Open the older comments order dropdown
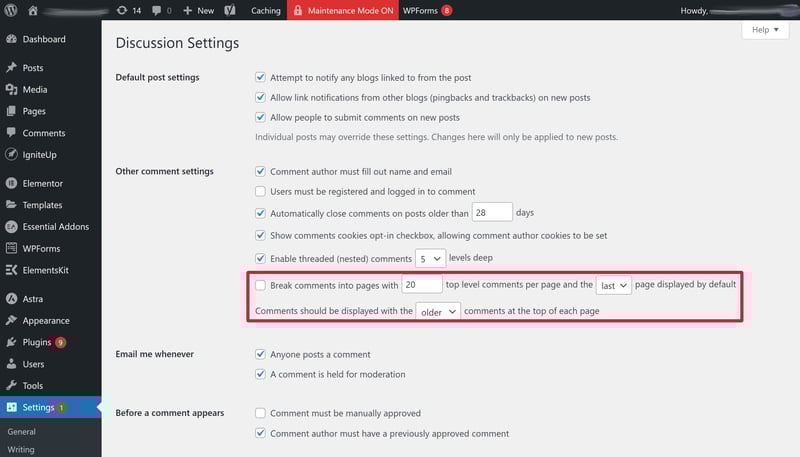 click(438, 312)
